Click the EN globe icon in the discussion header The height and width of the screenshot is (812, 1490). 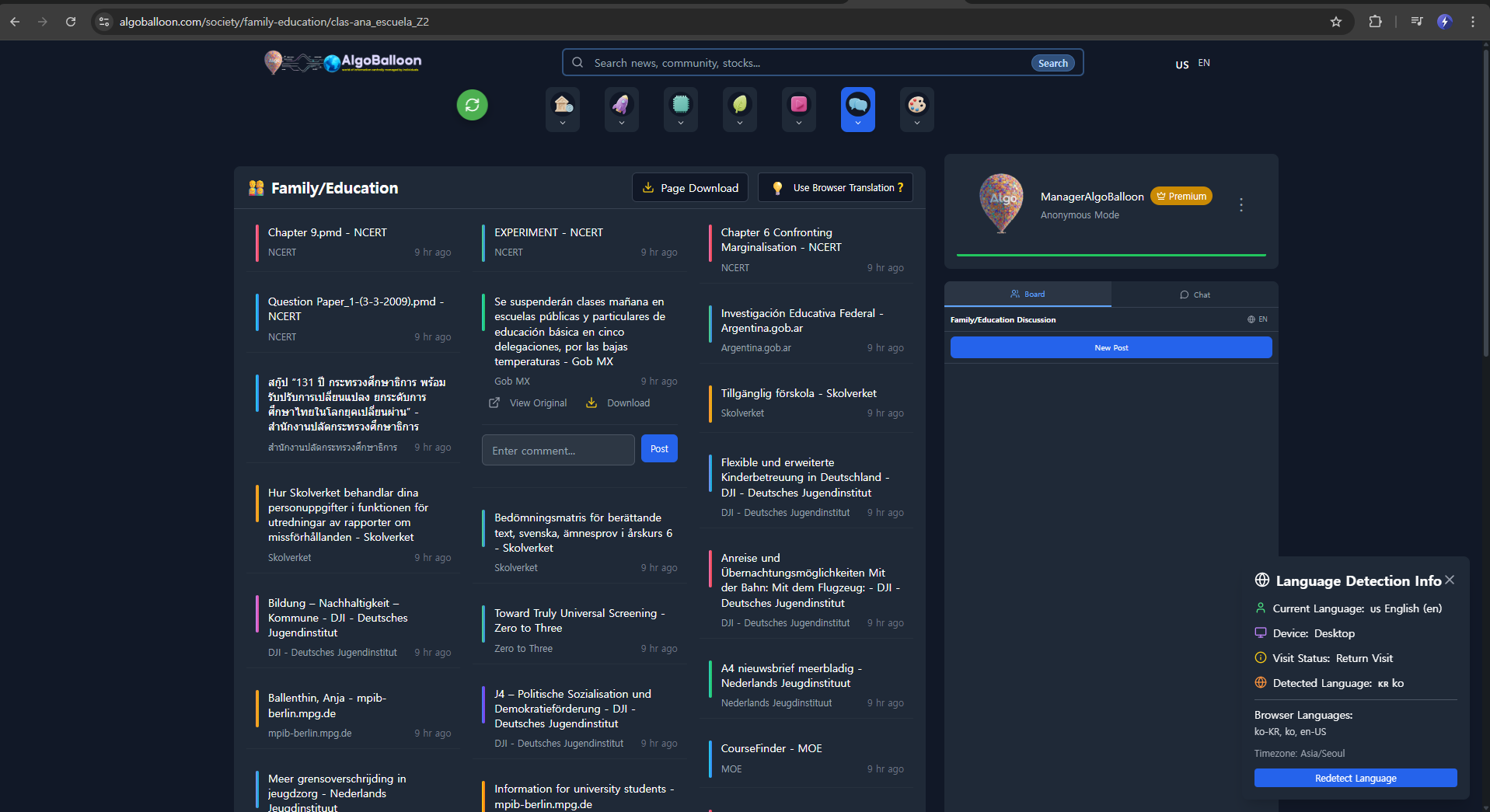[x=1250, y=319]
